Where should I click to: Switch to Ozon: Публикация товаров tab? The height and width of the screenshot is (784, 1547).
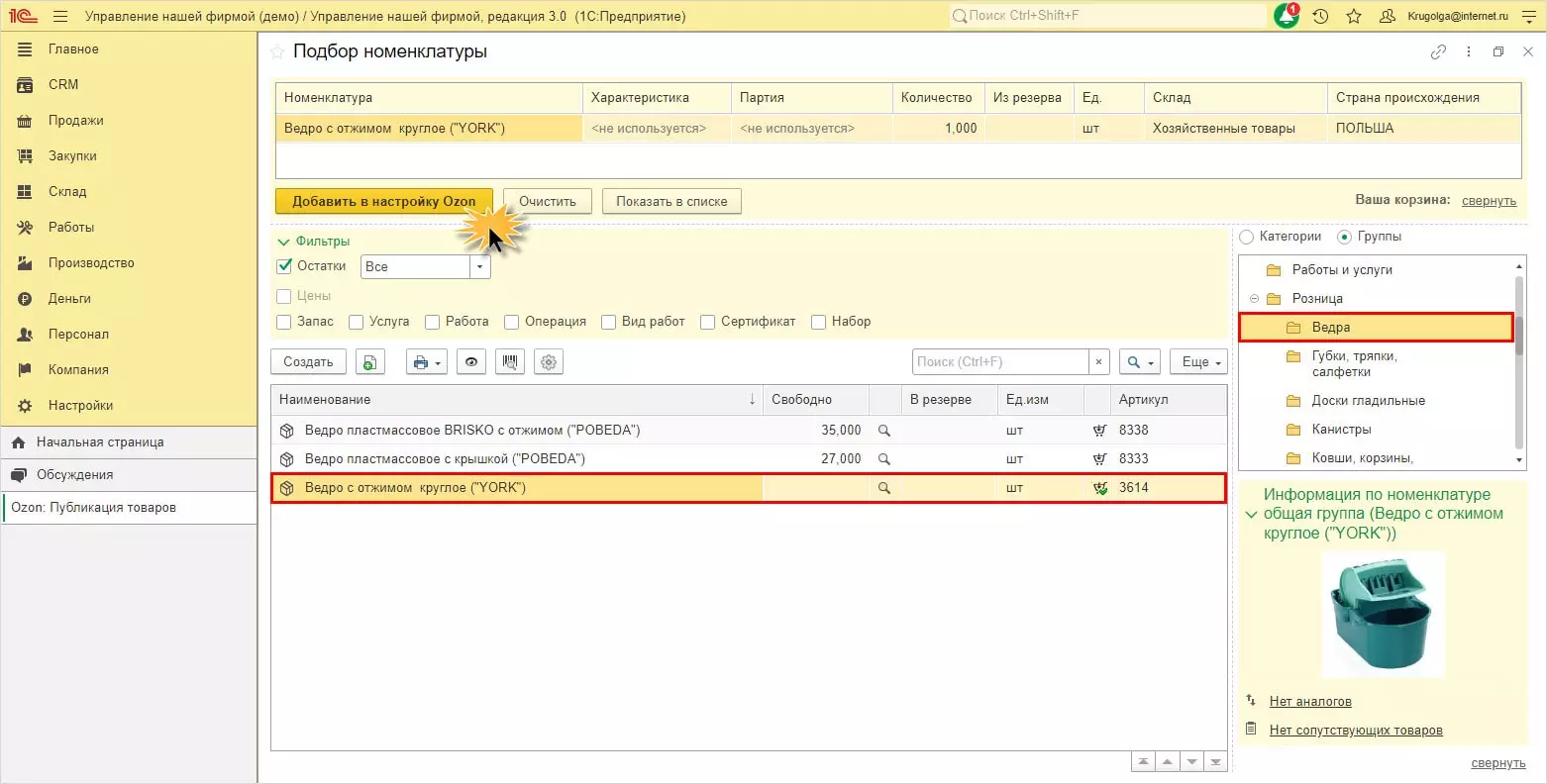coord(93,508)
